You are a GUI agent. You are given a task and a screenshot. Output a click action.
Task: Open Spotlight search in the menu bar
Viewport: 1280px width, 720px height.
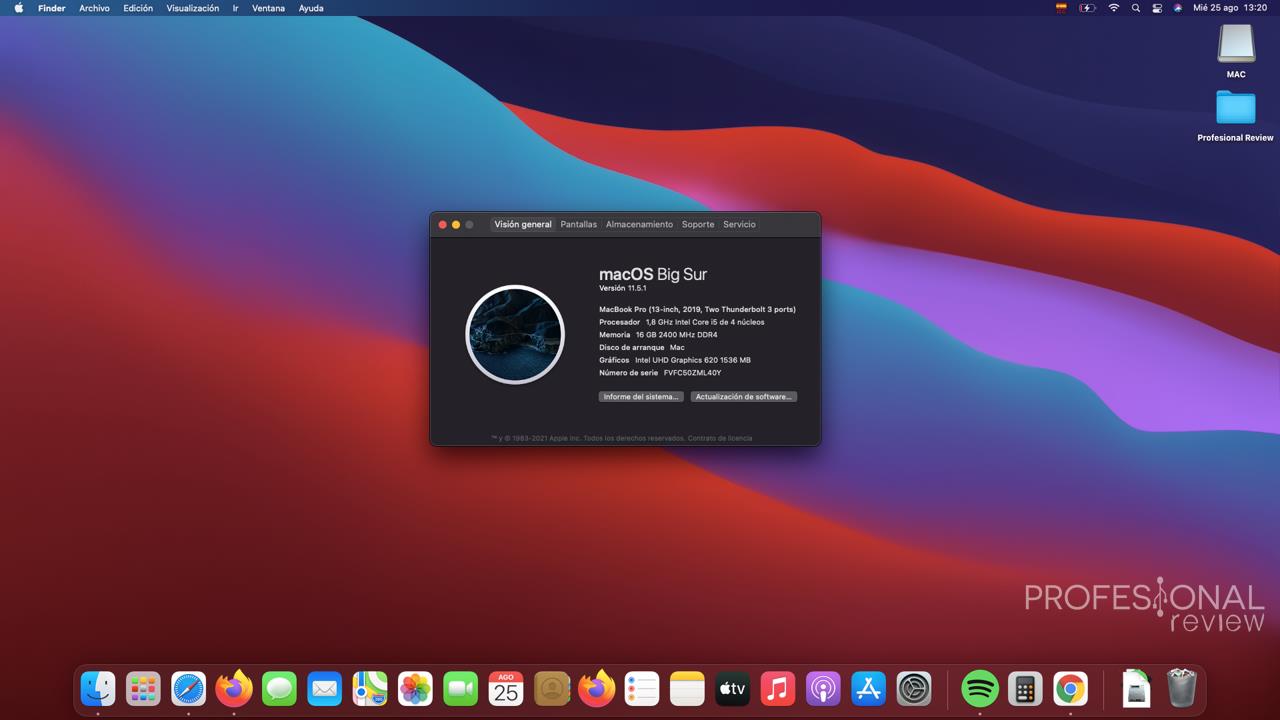[1135, 8]
